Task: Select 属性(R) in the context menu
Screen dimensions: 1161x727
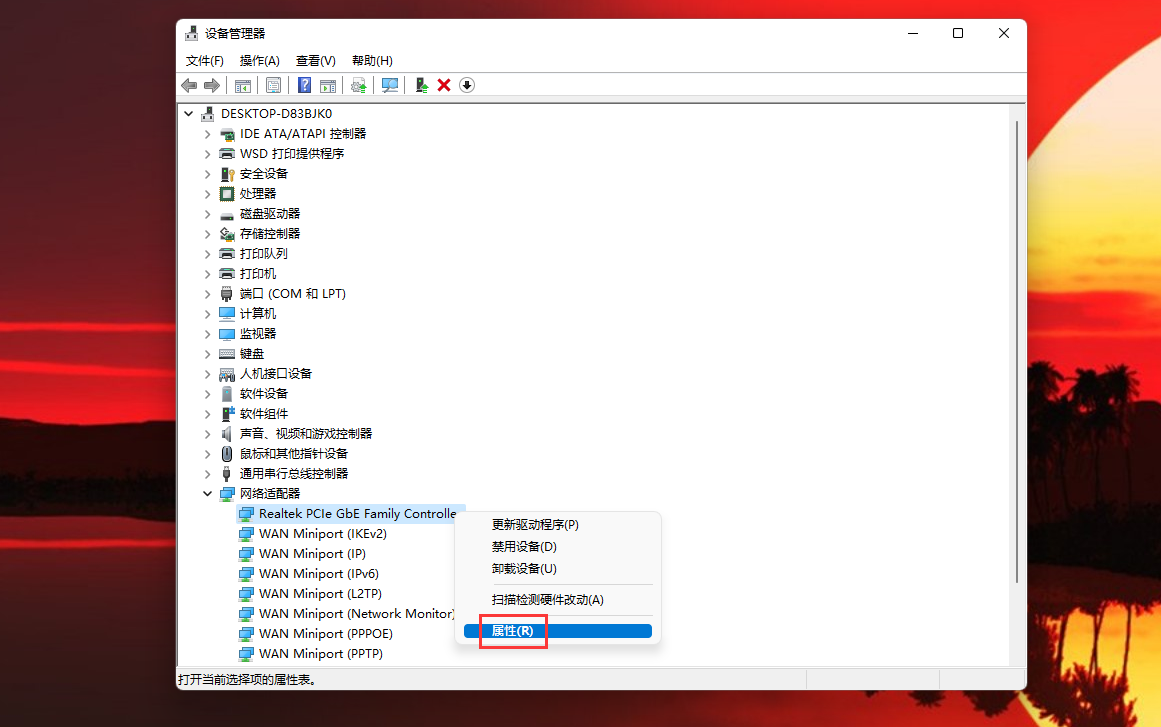Action: [512, 631]
